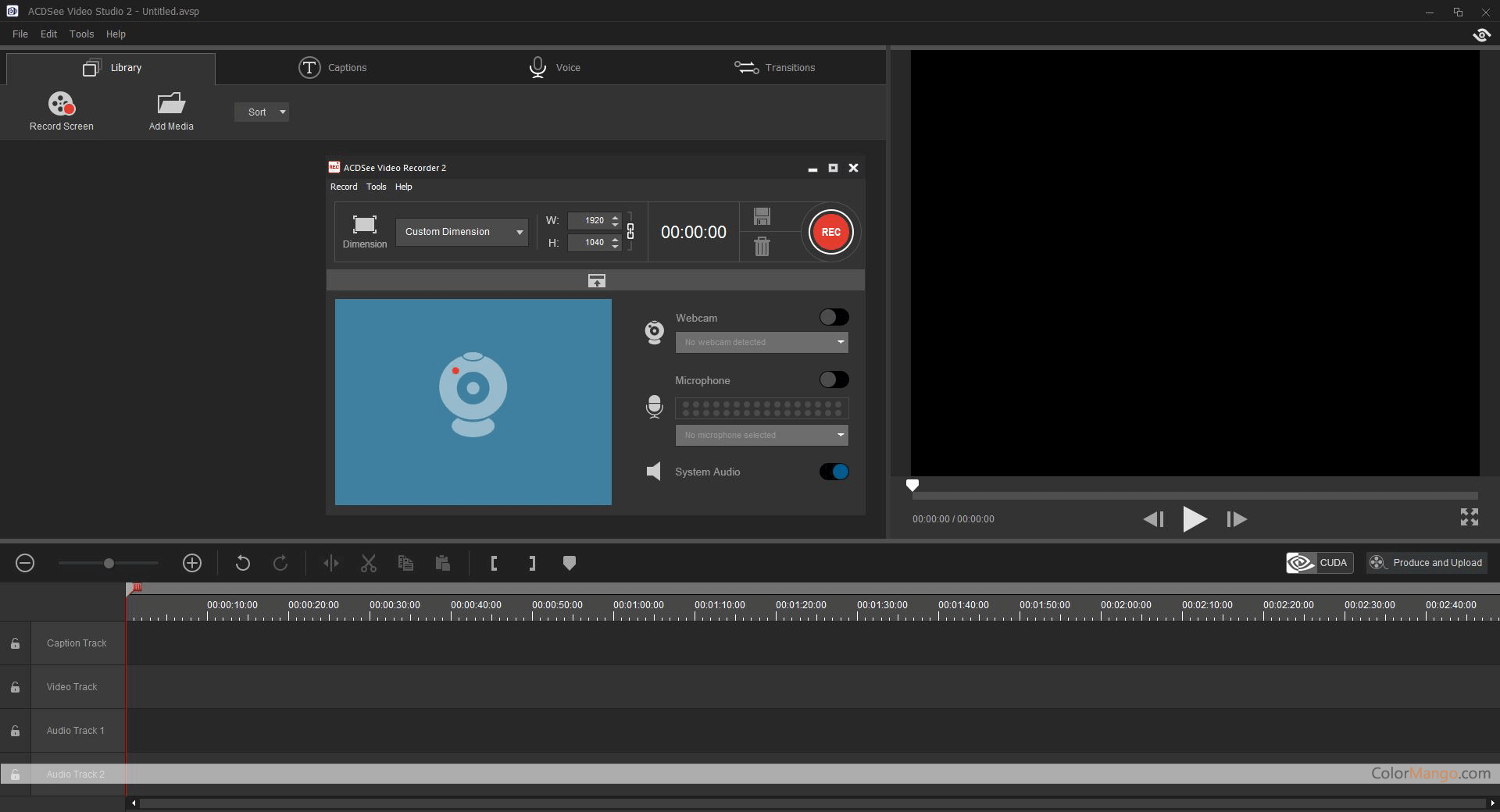
Task: Toggle lock on Audio Track 1
Action: (15, 731)
